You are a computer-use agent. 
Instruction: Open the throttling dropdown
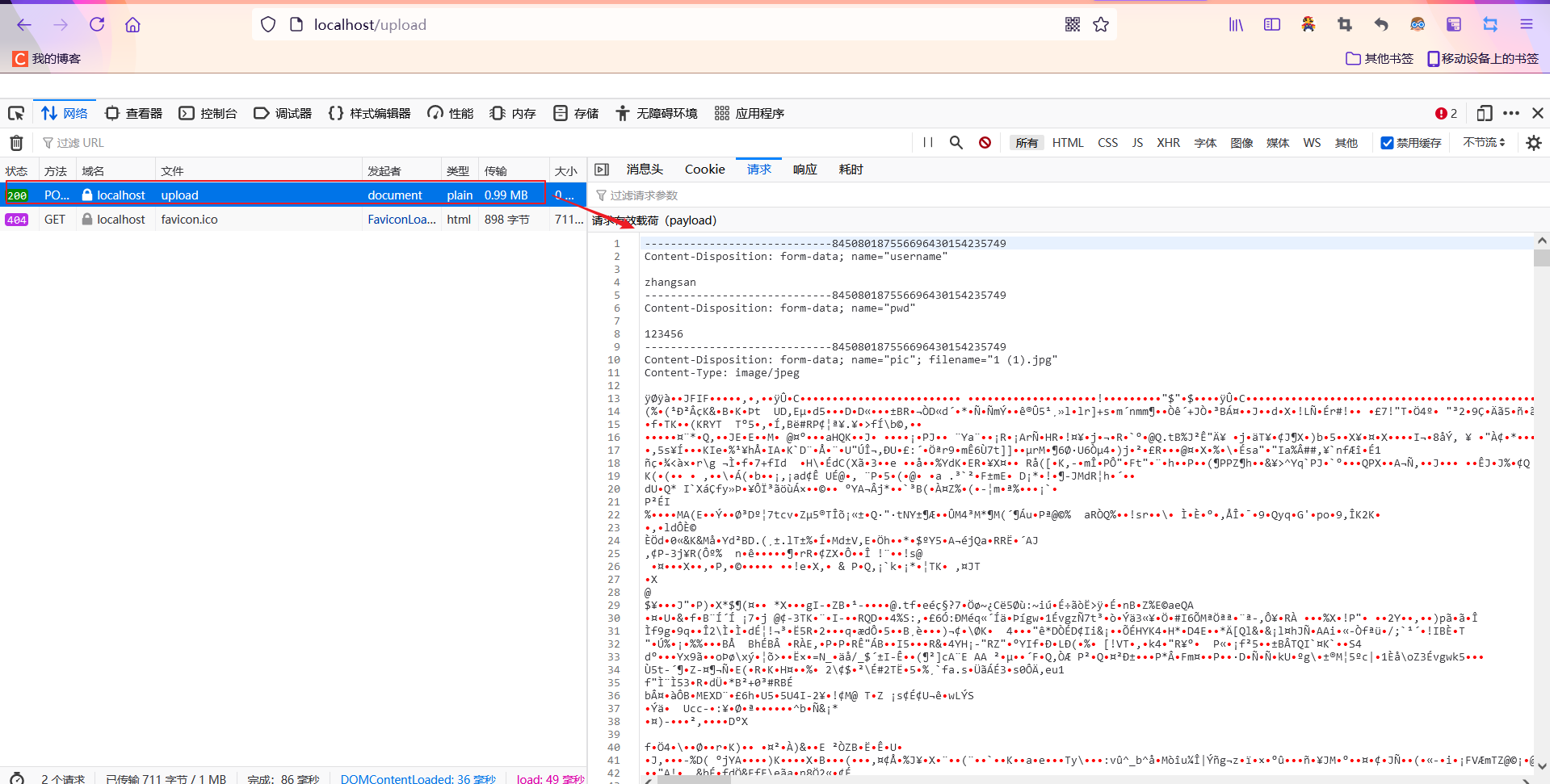1484,143
